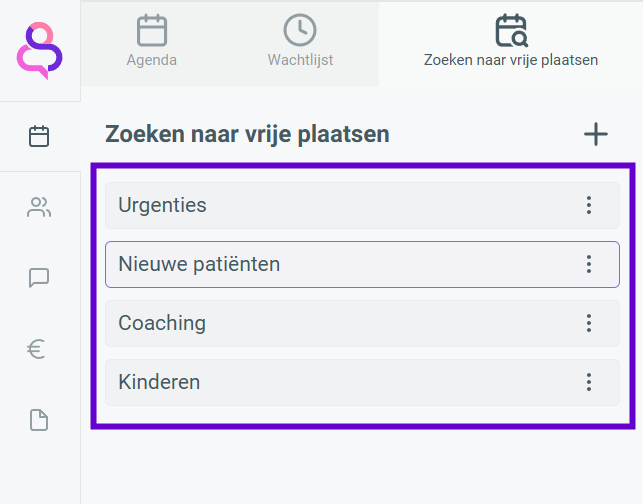Click the pink and purple app logo
This screenshot has width=643, height=504.
tap(39, 50)
